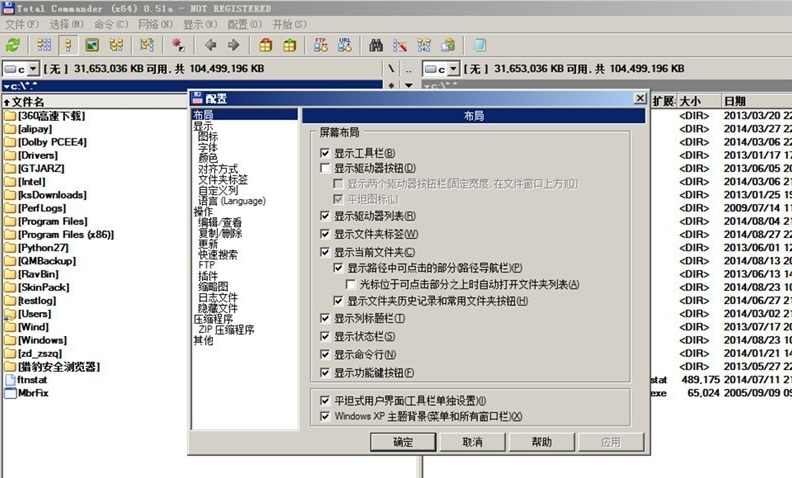The image size is (792, 478).
Task: Select the full details view toolbar icon
Action: (68, 45)
